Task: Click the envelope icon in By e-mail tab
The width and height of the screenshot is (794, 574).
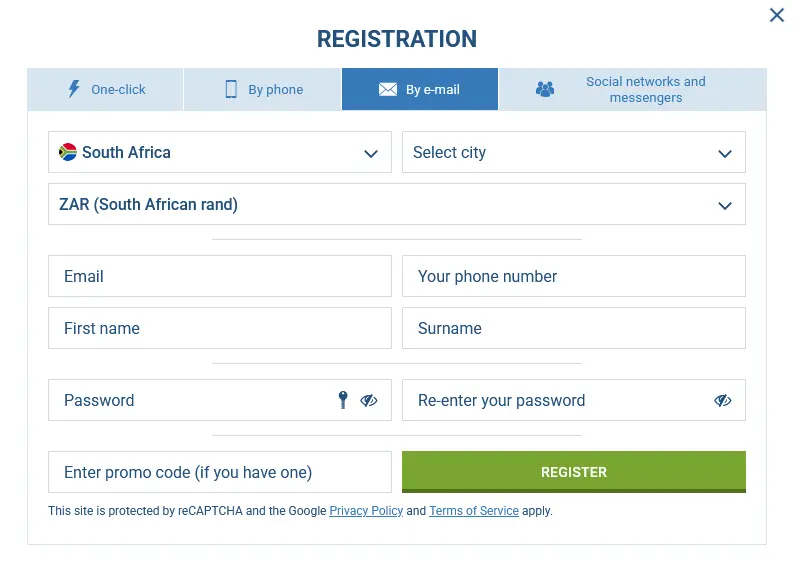Action: (x=388, y=89)
